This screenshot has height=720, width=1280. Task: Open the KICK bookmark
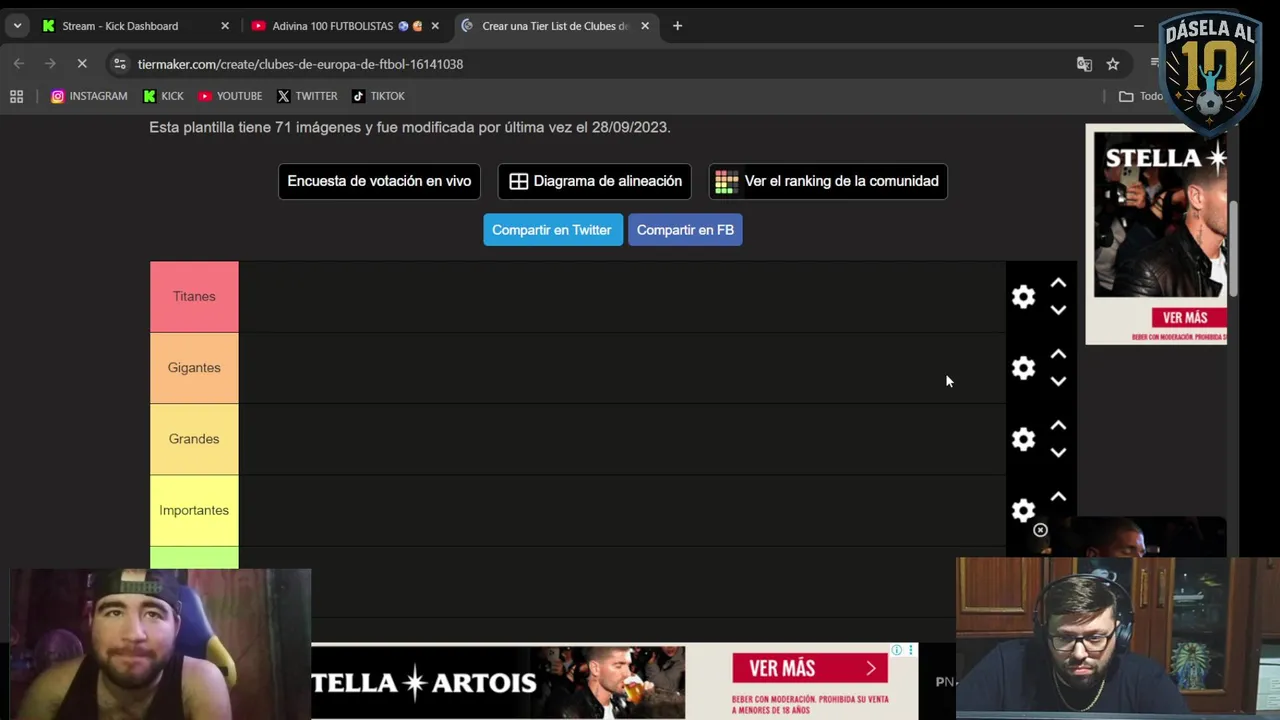(x=163, y=96)
